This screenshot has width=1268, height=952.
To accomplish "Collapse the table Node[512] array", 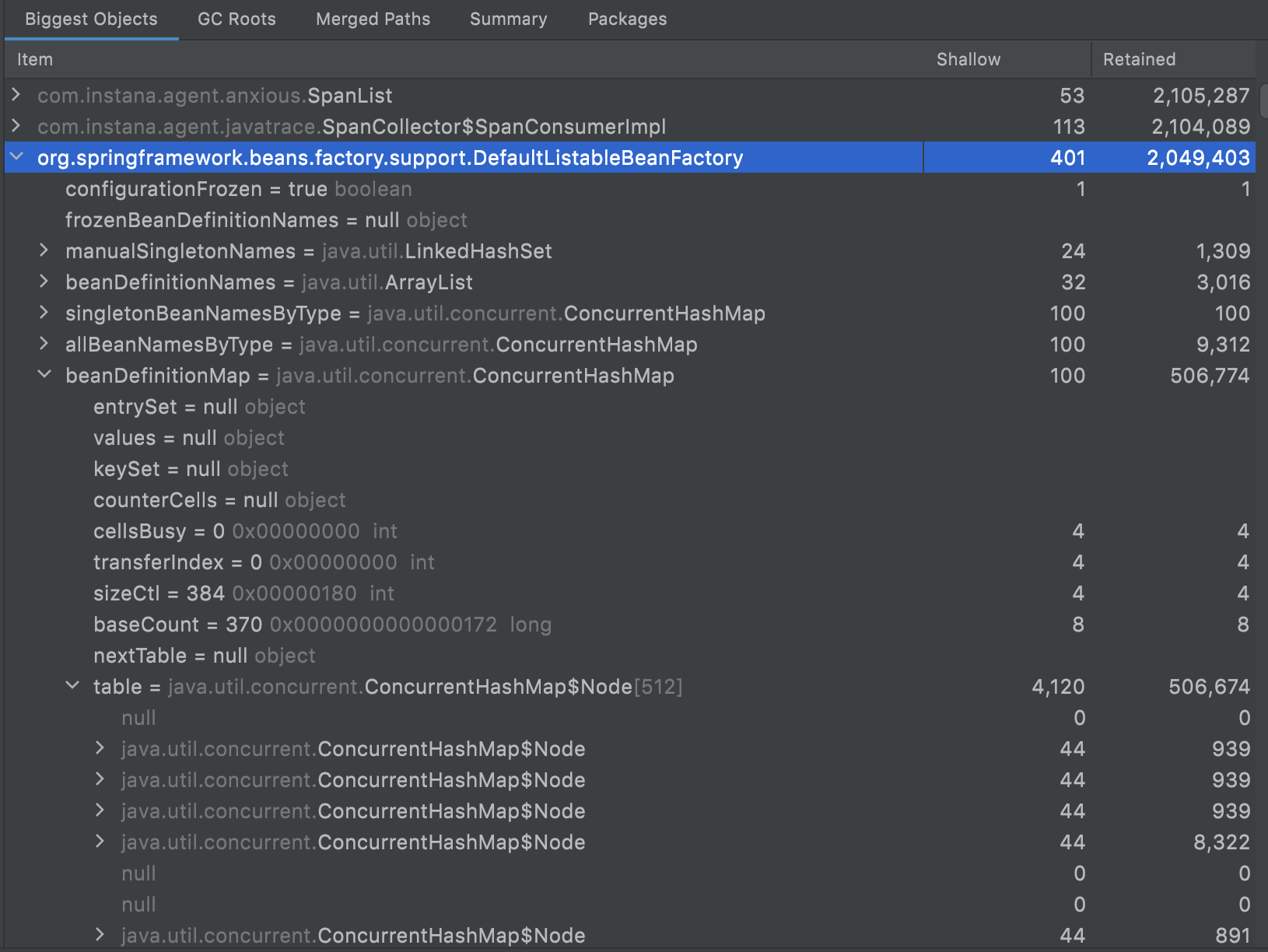I will [x=72, y=686].
